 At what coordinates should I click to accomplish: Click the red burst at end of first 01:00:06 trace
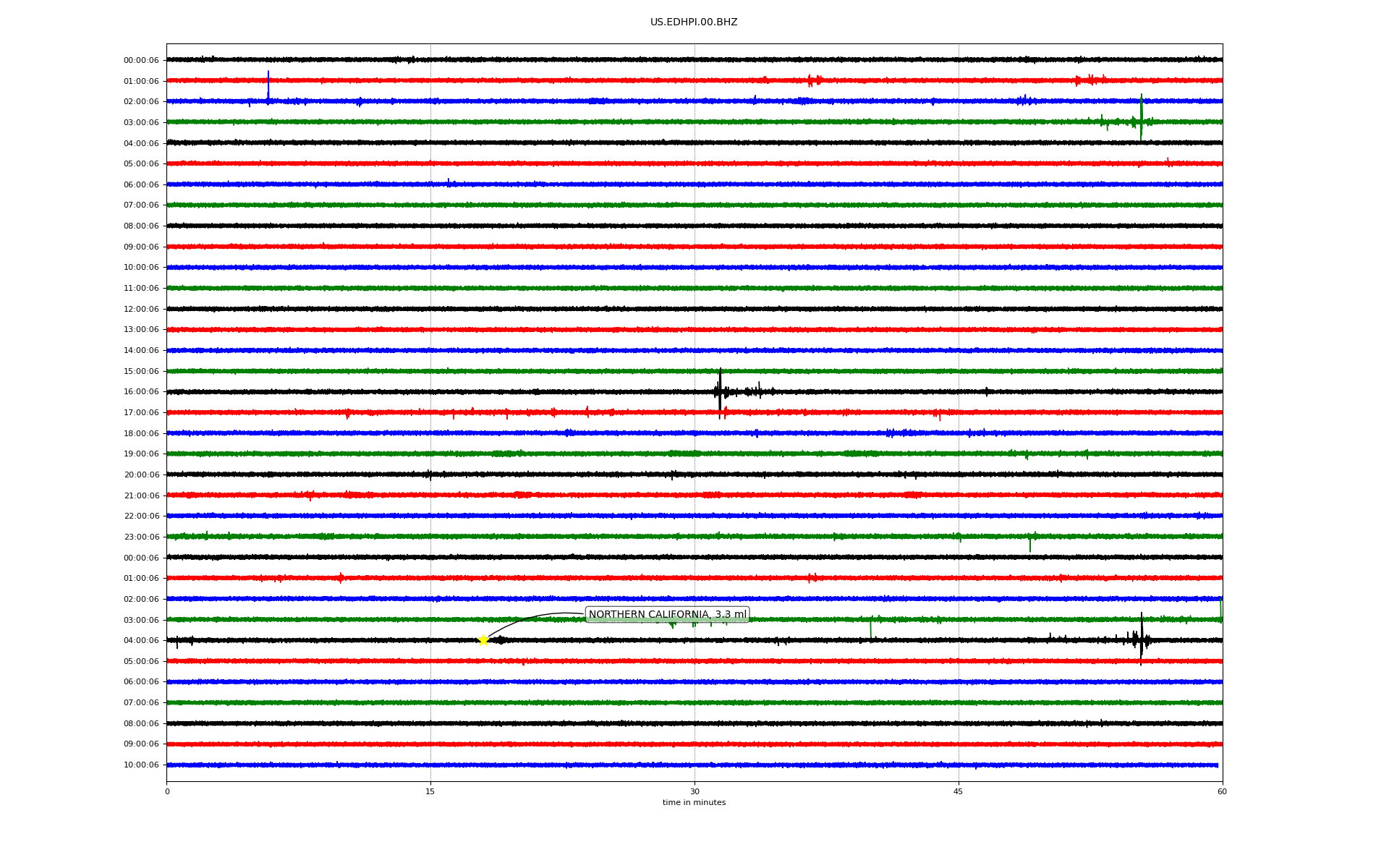(1090, 80)
